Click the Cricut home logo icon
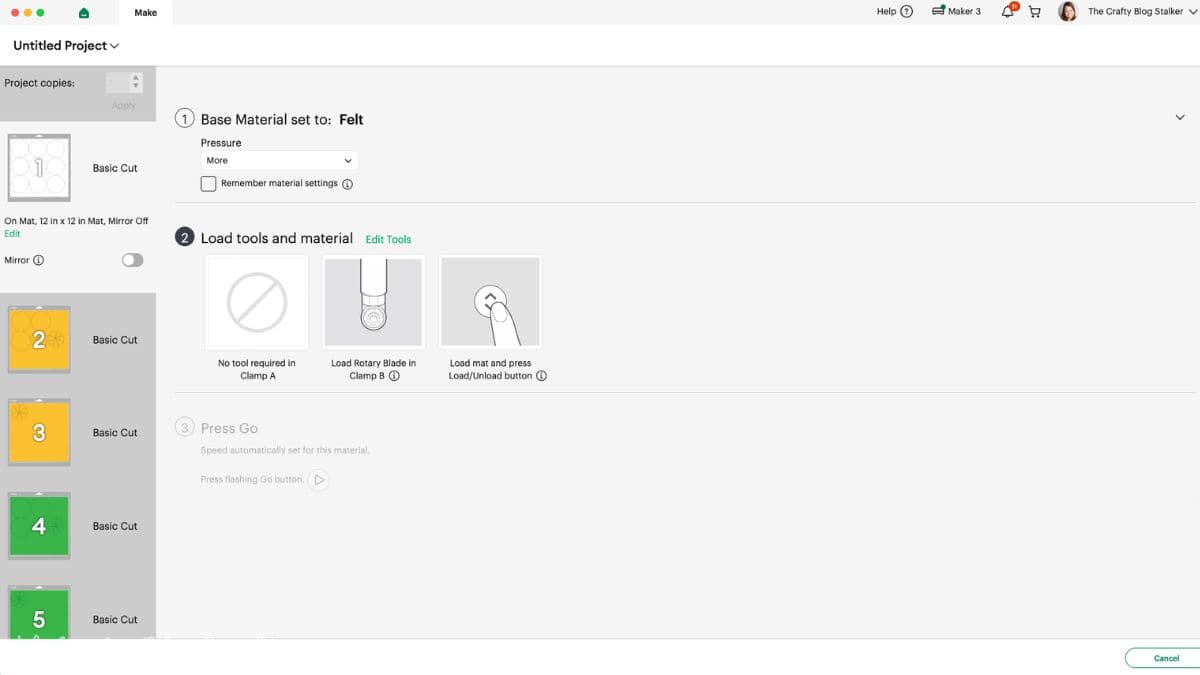The width and height of the screenshot is (1200, 675). click(x=83, y=13)
